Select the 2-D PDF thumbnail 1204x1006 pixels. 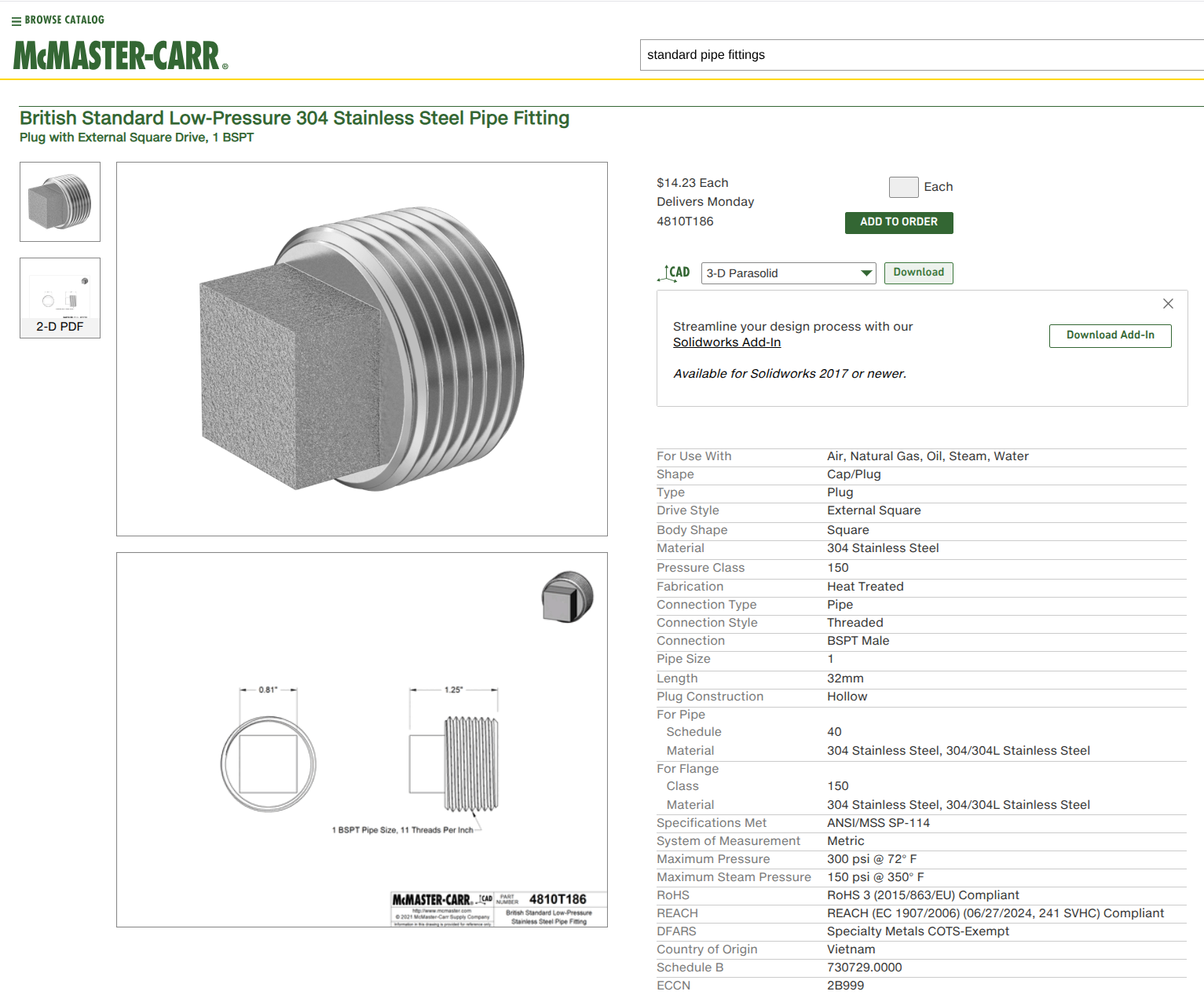(60, 298)
